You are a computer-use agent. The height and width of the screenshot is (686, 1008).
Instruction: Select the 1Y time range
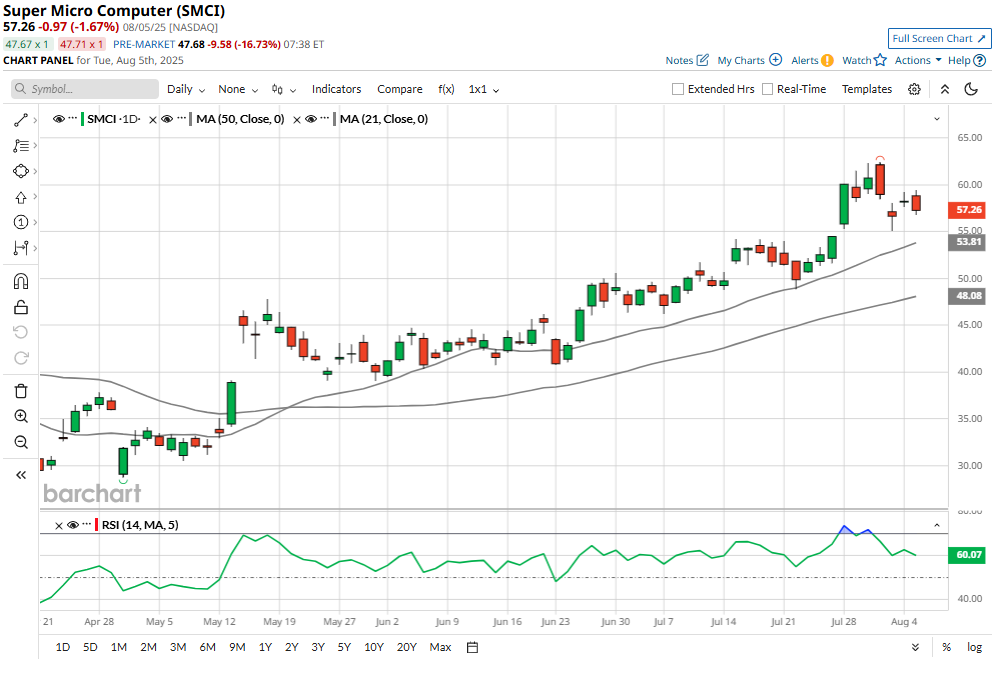pyautogui.click(x=266, y=647)
